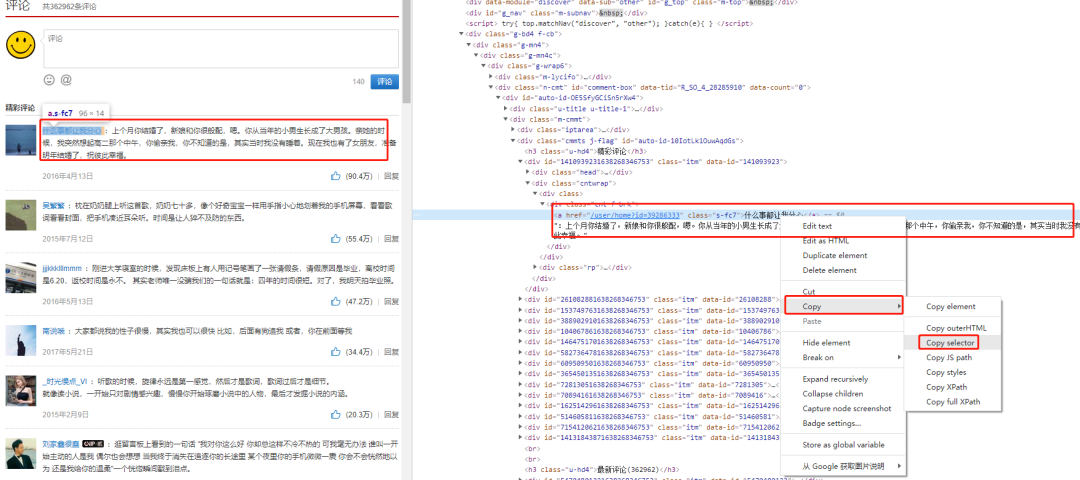Click the @ mention icon
This screenshot has height=480, width=1080.
66,80
